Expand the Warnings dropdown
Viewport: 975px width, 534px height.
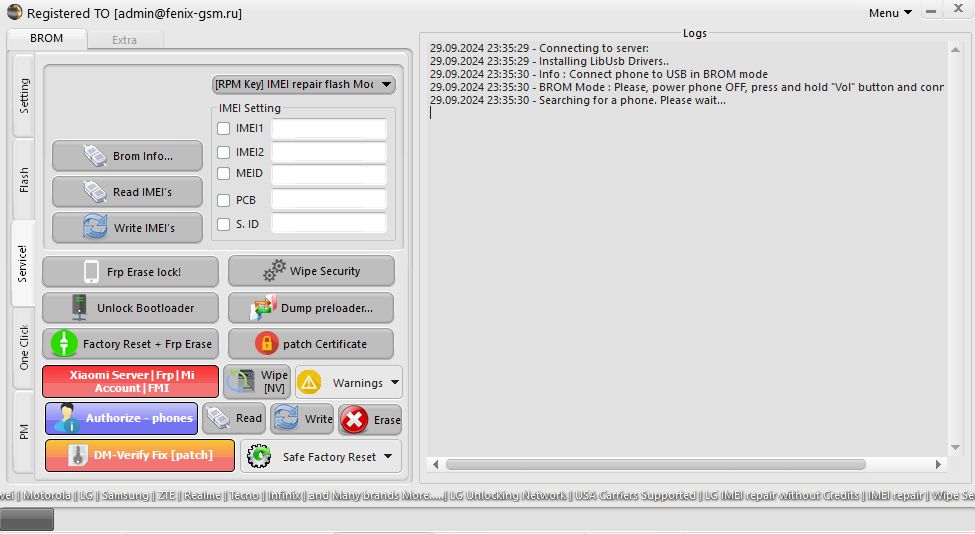tap(396, 382)
